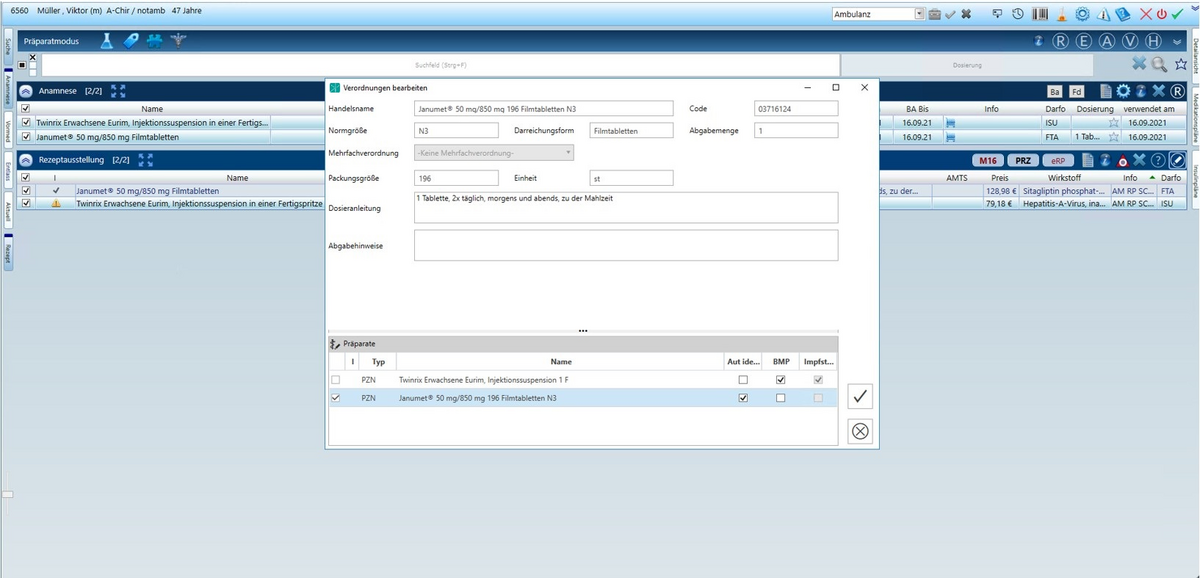
Task: Select the Janumet row in Präparate list
Action: pos(583,398)
